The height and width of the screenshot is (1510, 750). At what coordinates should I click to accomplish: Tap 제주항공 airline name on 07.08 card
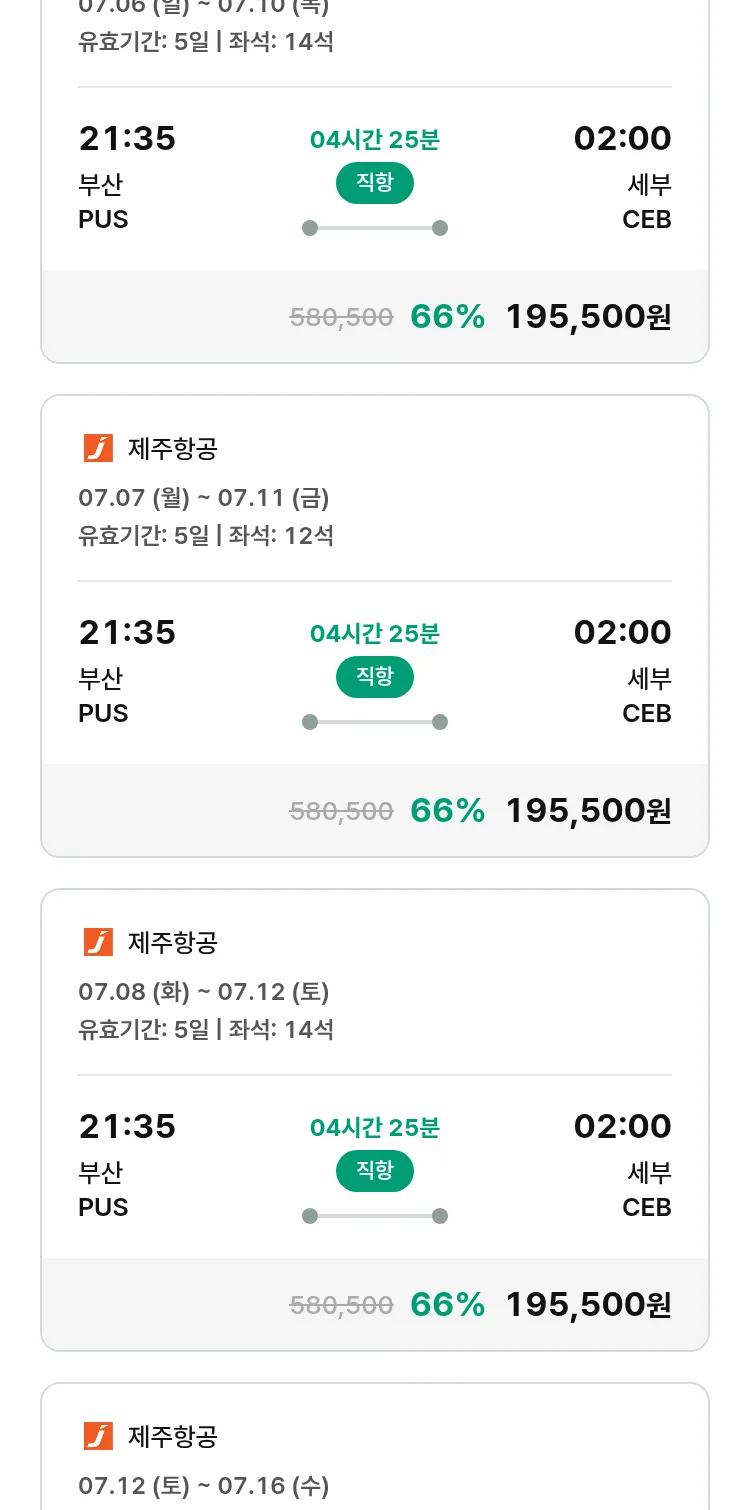click(x=173, y=942)
